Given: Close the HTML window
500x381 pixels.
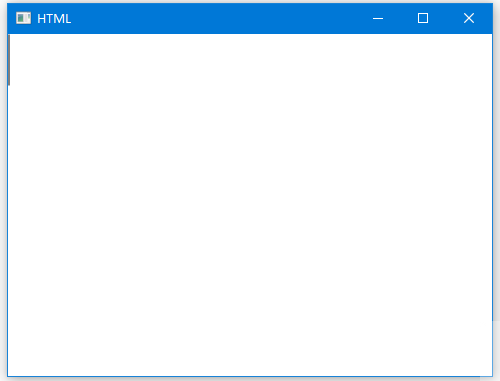Looking at the screenshot, I should (469, 18).
